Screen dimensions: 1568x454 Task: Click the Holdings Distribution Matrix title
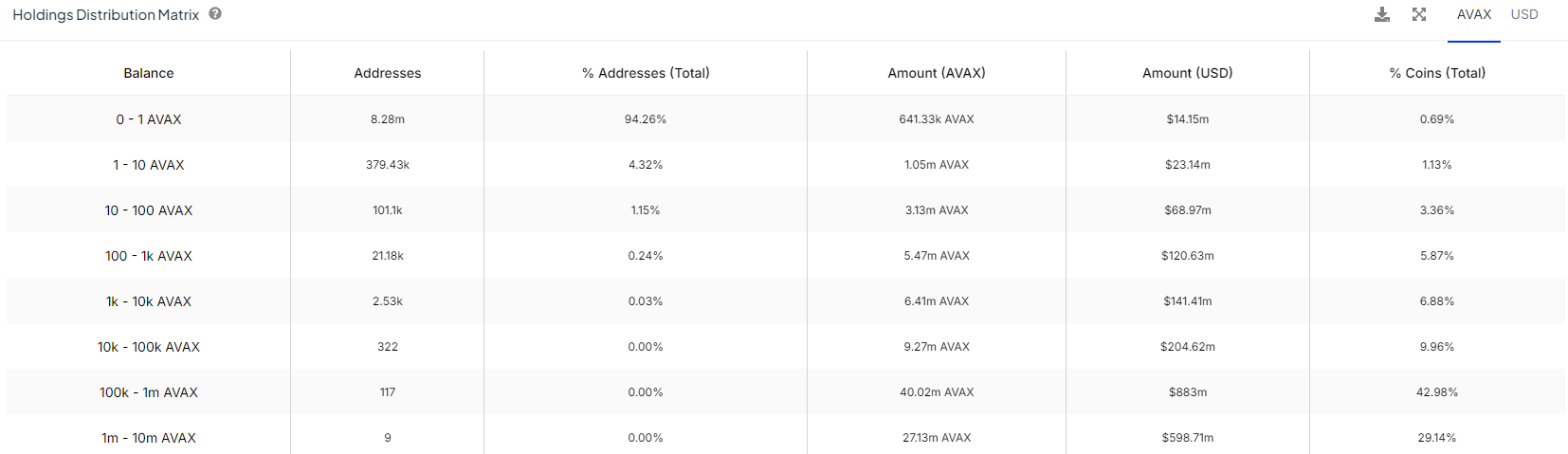(106, 15)
